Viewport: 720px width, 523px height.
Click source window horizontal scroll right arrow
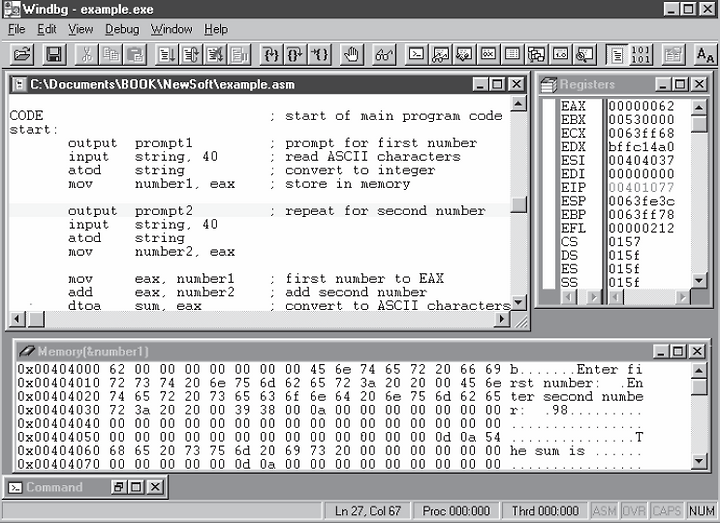pos(501,318)
